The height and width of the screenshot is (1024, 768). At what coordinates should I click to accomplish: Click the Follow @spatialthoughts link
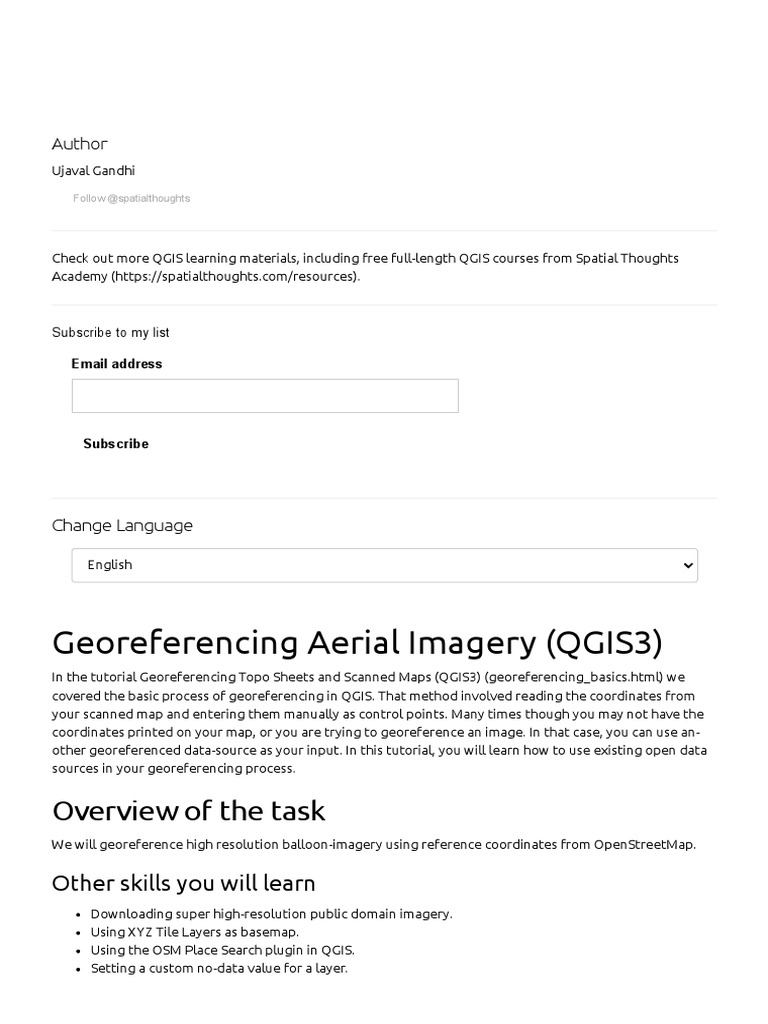[131, 198]
